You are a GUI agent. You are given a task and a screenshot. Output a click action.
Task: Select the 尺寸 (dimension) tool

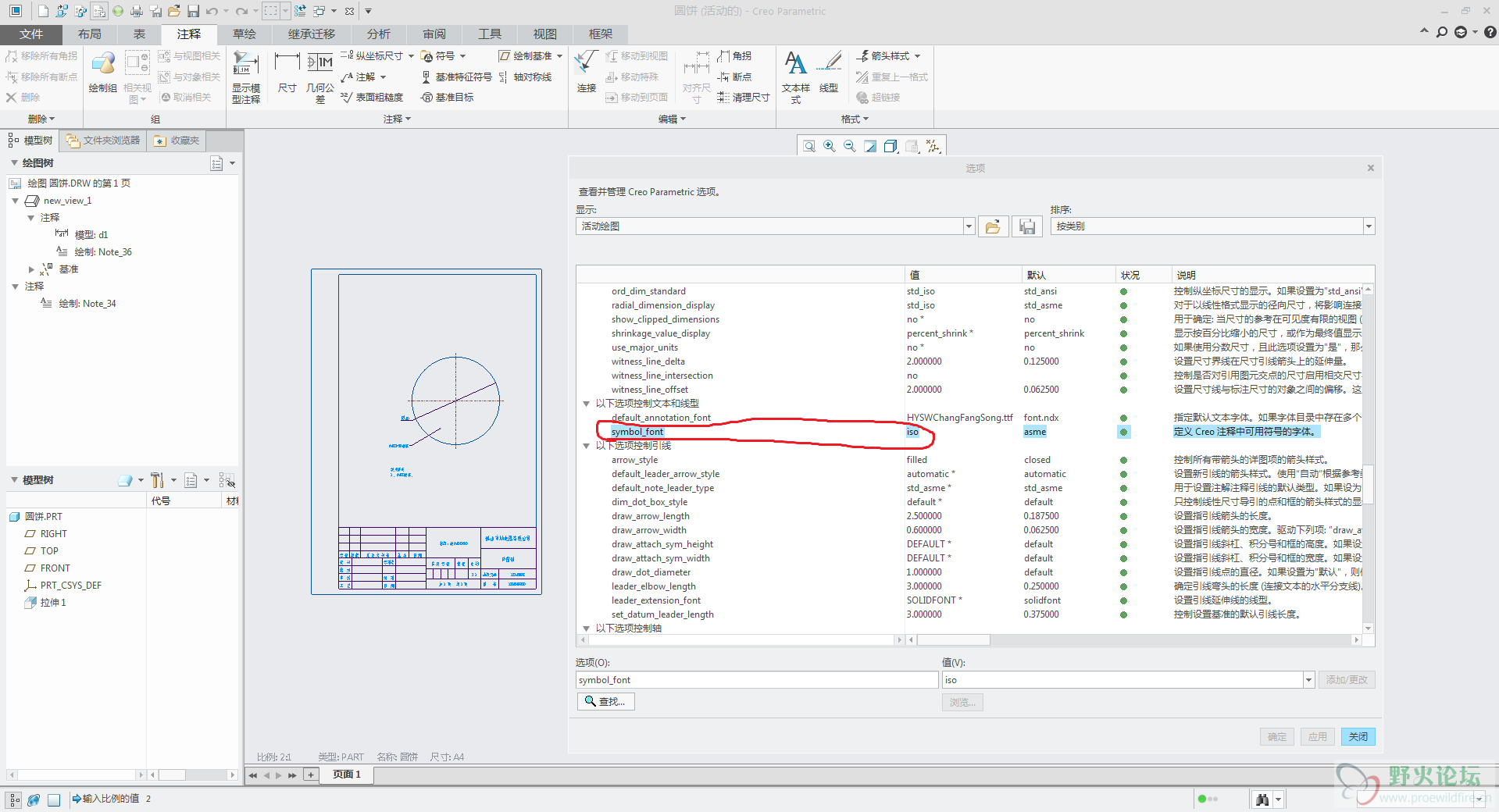(x=287, y=73)
